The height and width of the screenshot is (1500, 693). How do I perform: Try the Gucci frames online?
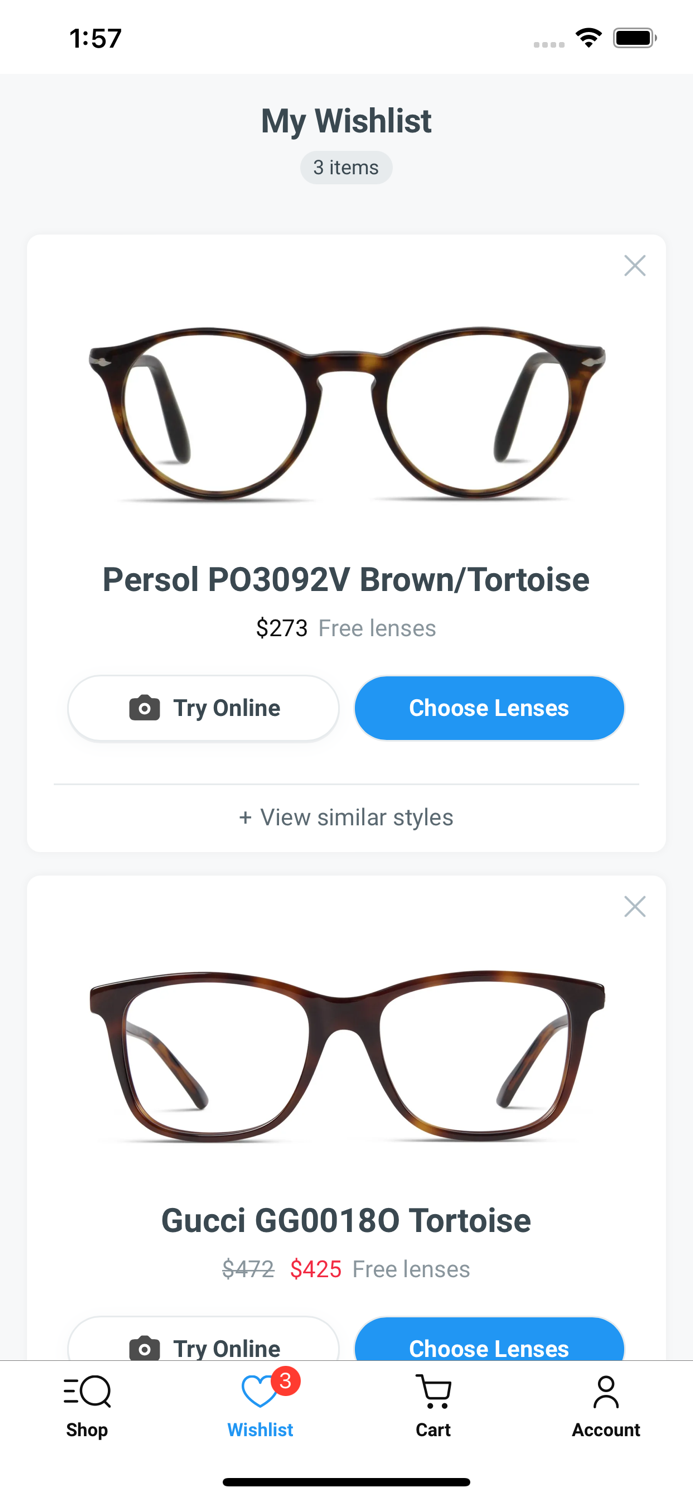coord(203,1349)
